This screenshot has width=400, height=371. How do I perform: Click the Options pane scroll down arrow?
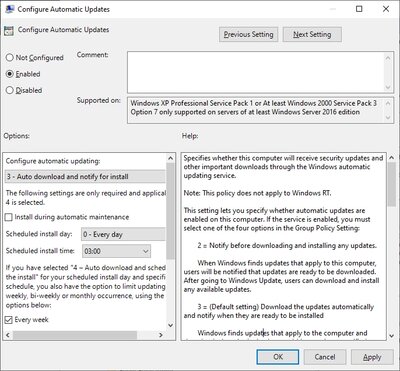pyautogui.click(x=170, y=325)
